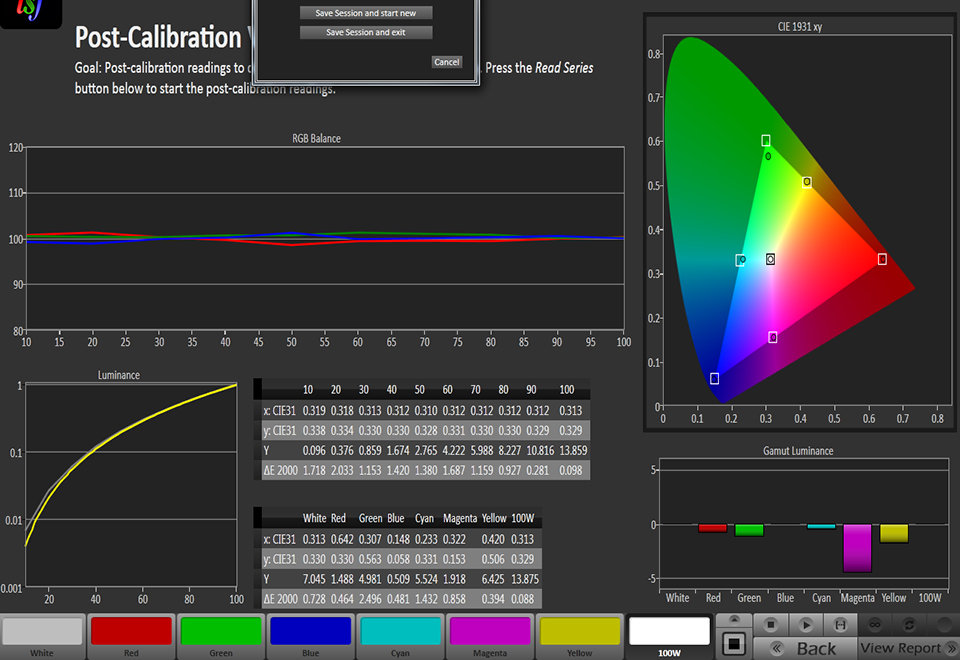Click the yellow target marker on CIE chart
The image size is (960, 660).
(807, 182)
